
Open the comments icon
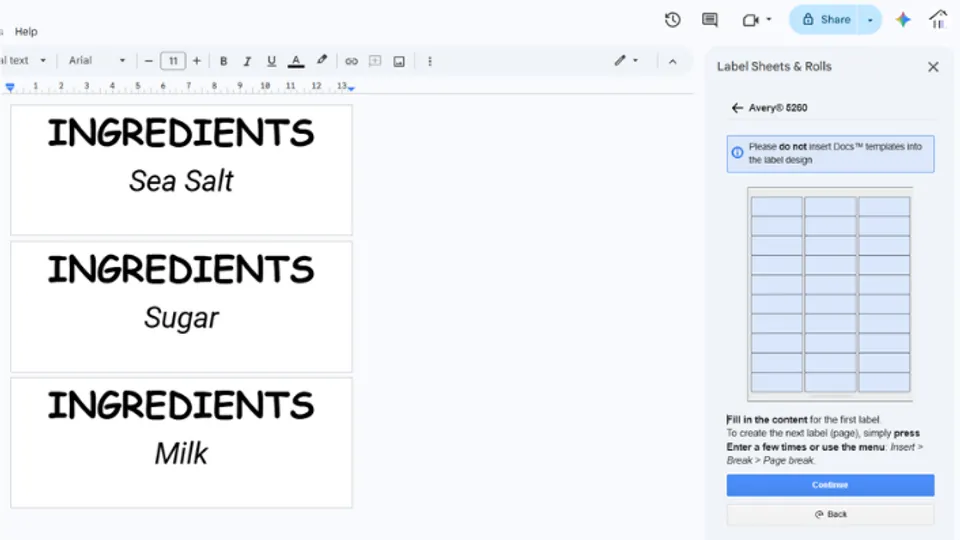[x=710, y=20]
